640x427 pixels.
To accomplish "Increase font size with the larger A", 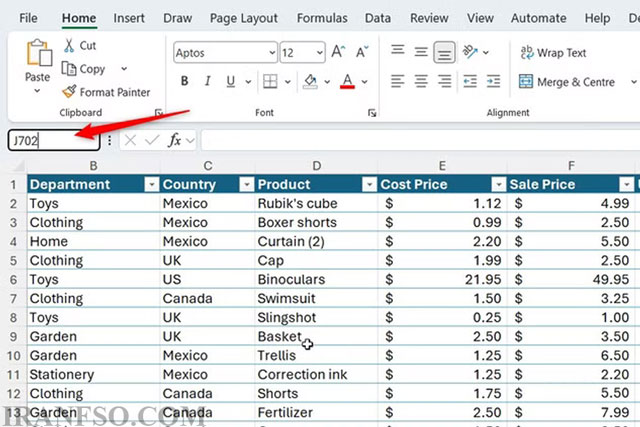I will 338,52.
